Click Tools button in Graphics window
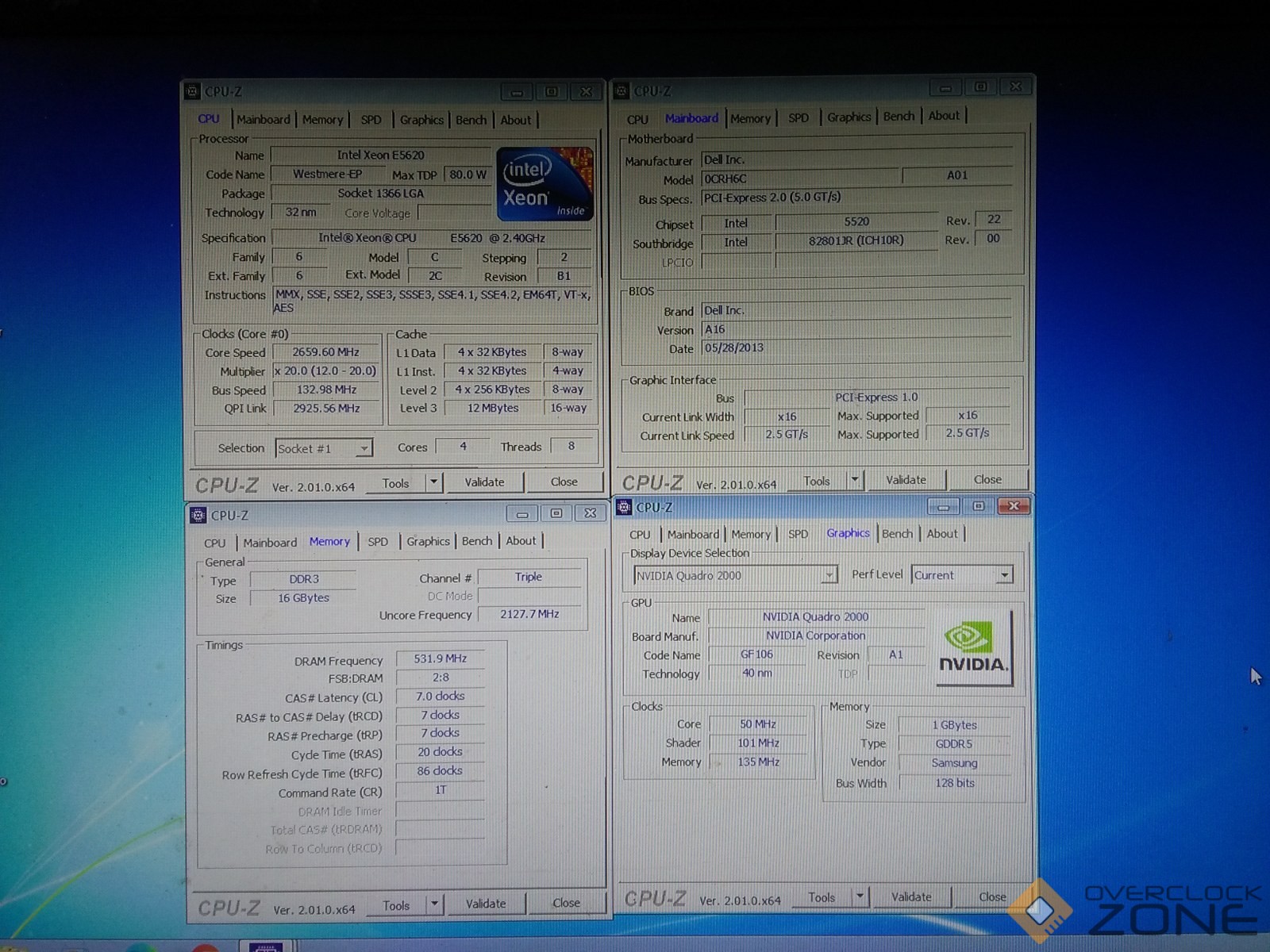 (x=822, y=897)
